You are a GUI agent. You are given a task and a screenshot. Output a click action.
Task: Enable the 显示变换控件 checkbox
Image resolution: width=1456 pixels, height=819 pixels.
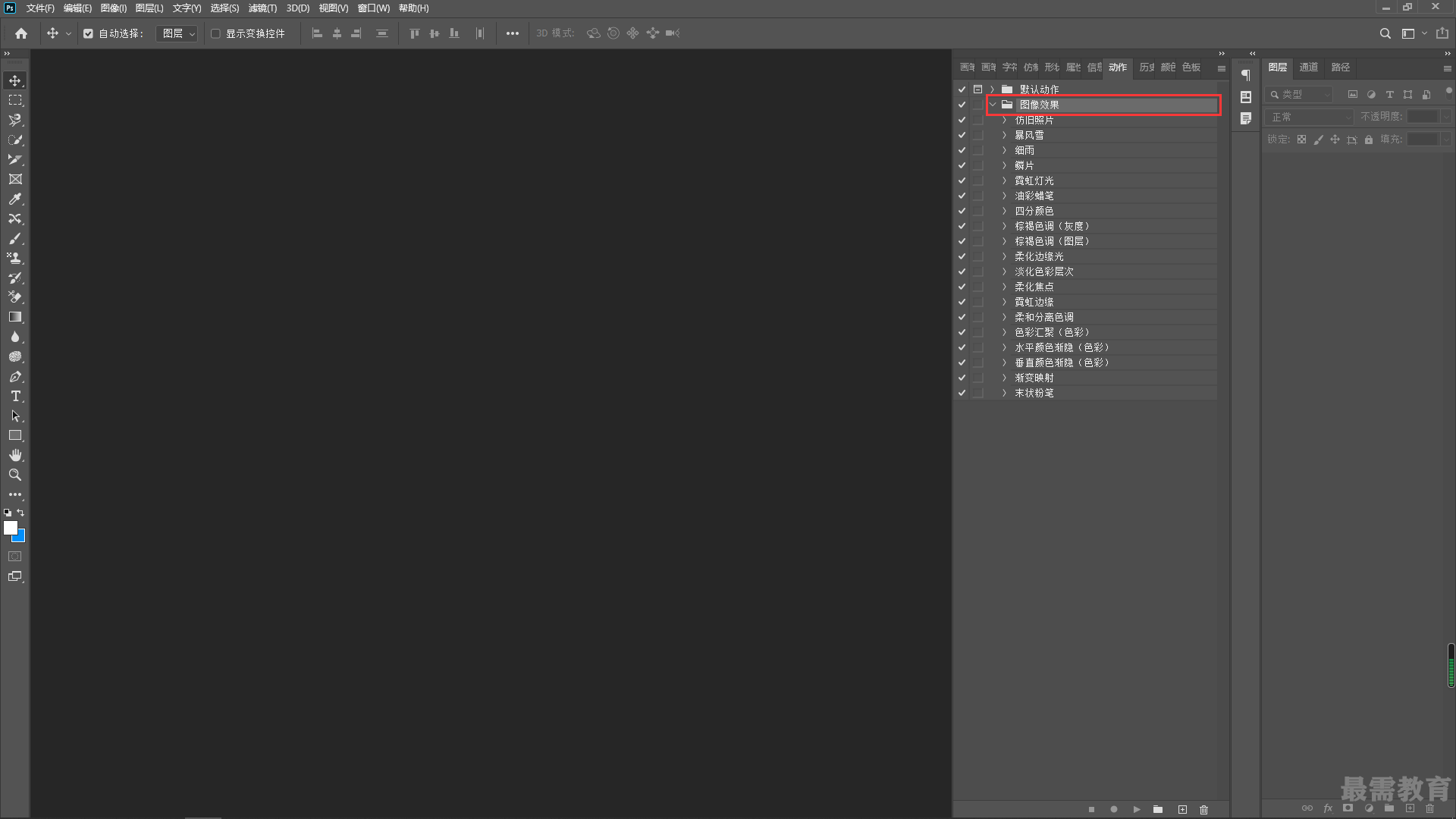[215, 33]
